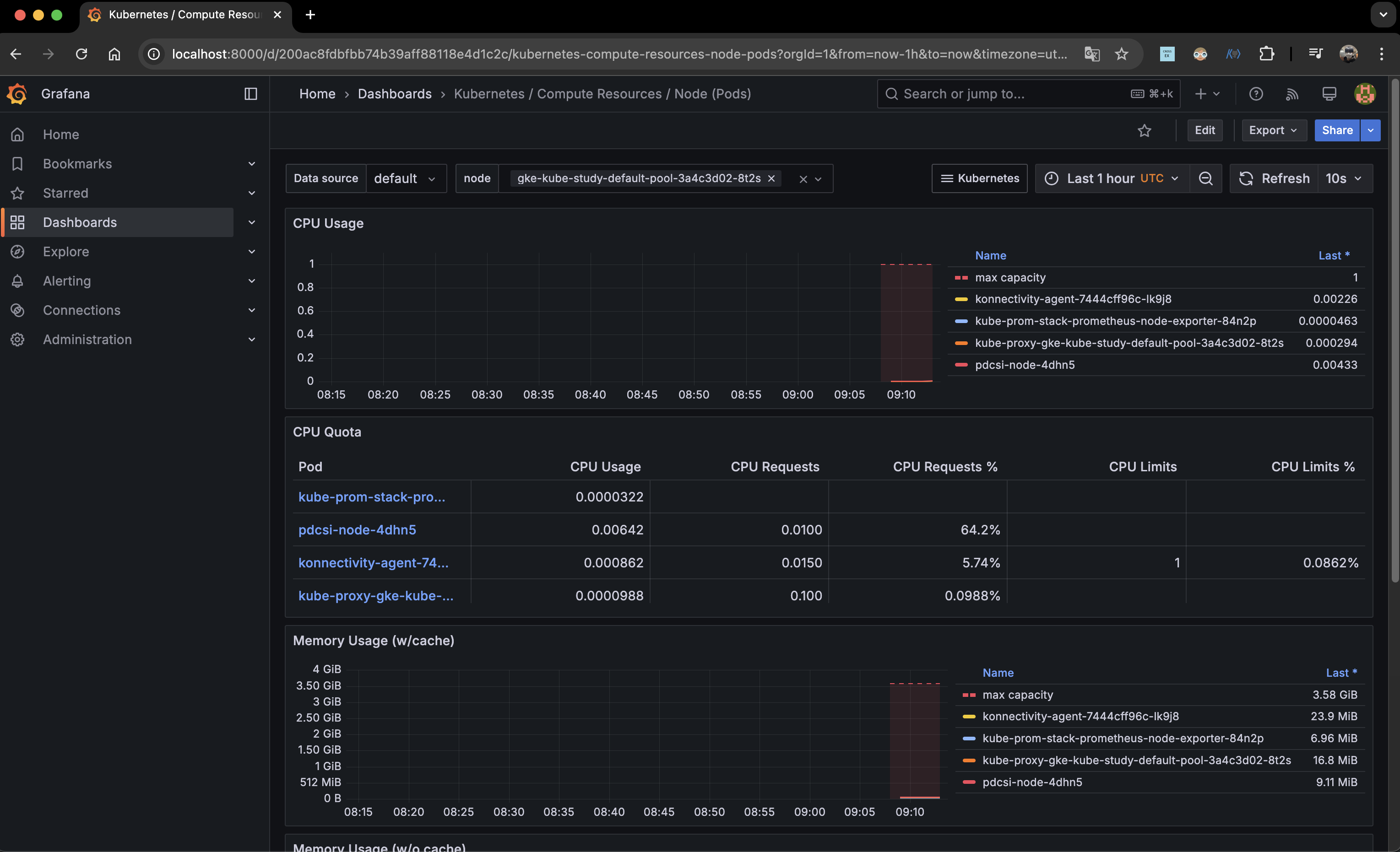This screenshot has height=852, width=1400.
Task: Open Connections in the sidebar
Action: 81,310
